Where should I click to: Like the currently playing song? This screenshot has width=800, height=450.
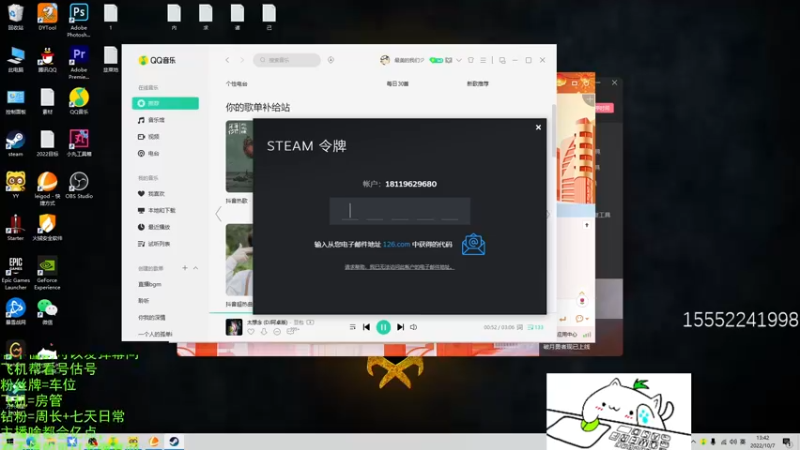click(251, 332)
